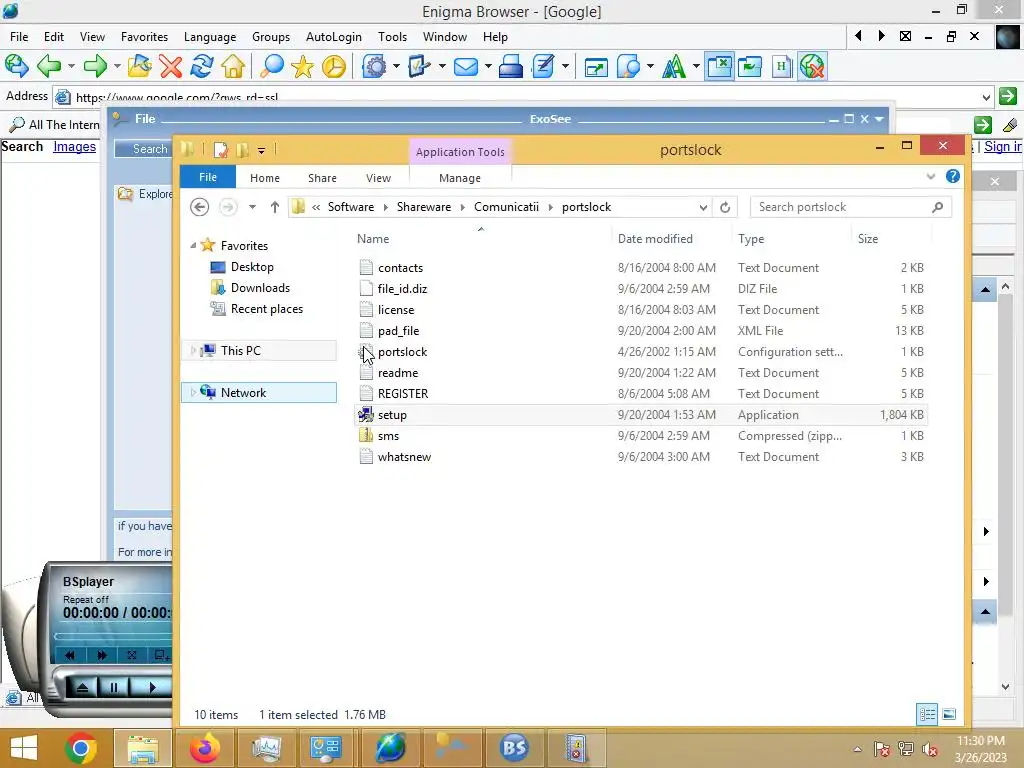1024x768 pixels.
Task: Expand Network node in navigation pane
Action: [193, 392]
